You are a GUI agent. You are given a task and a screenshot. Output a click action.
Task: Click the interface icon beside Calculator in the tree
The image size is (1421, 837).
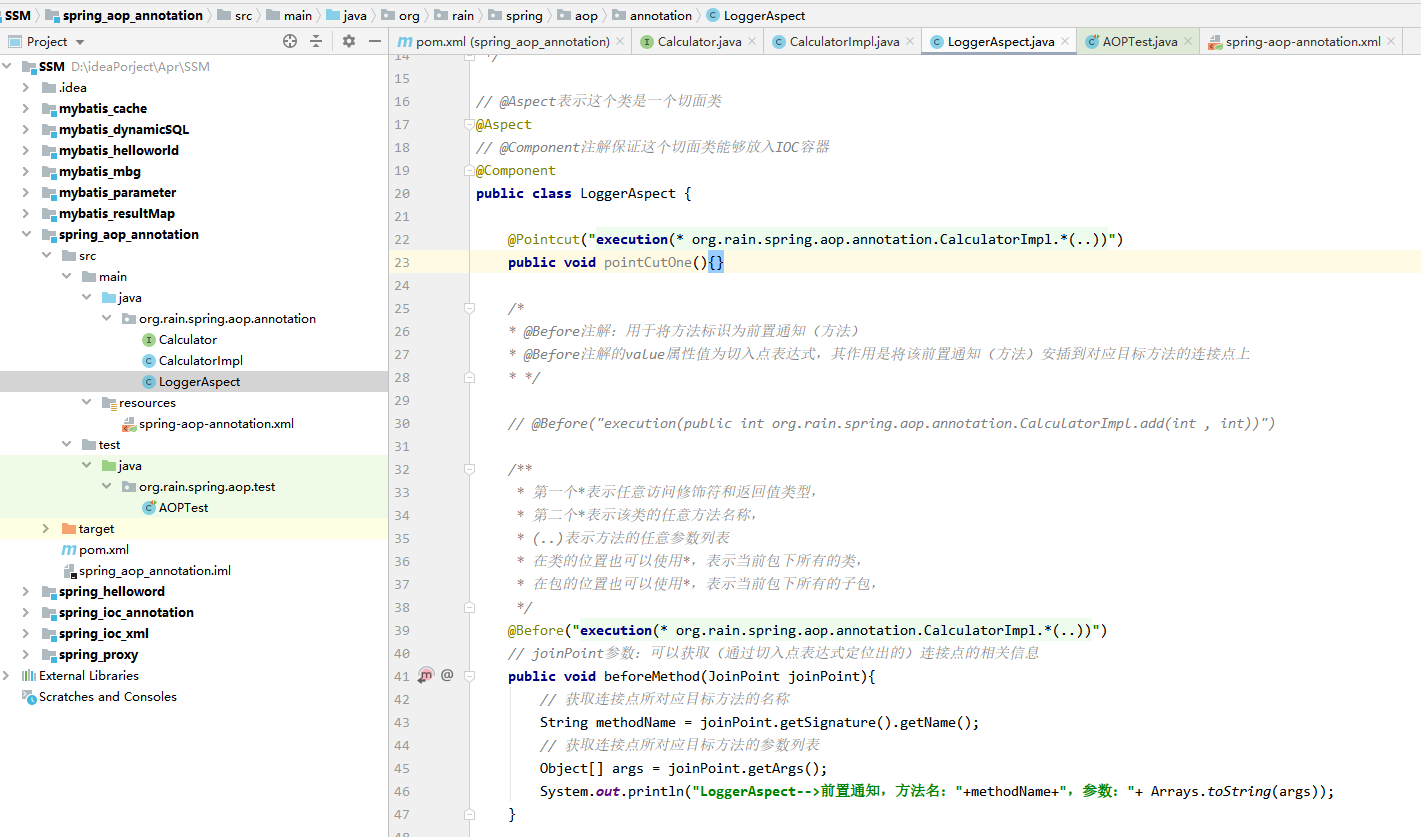click(149, 340)
